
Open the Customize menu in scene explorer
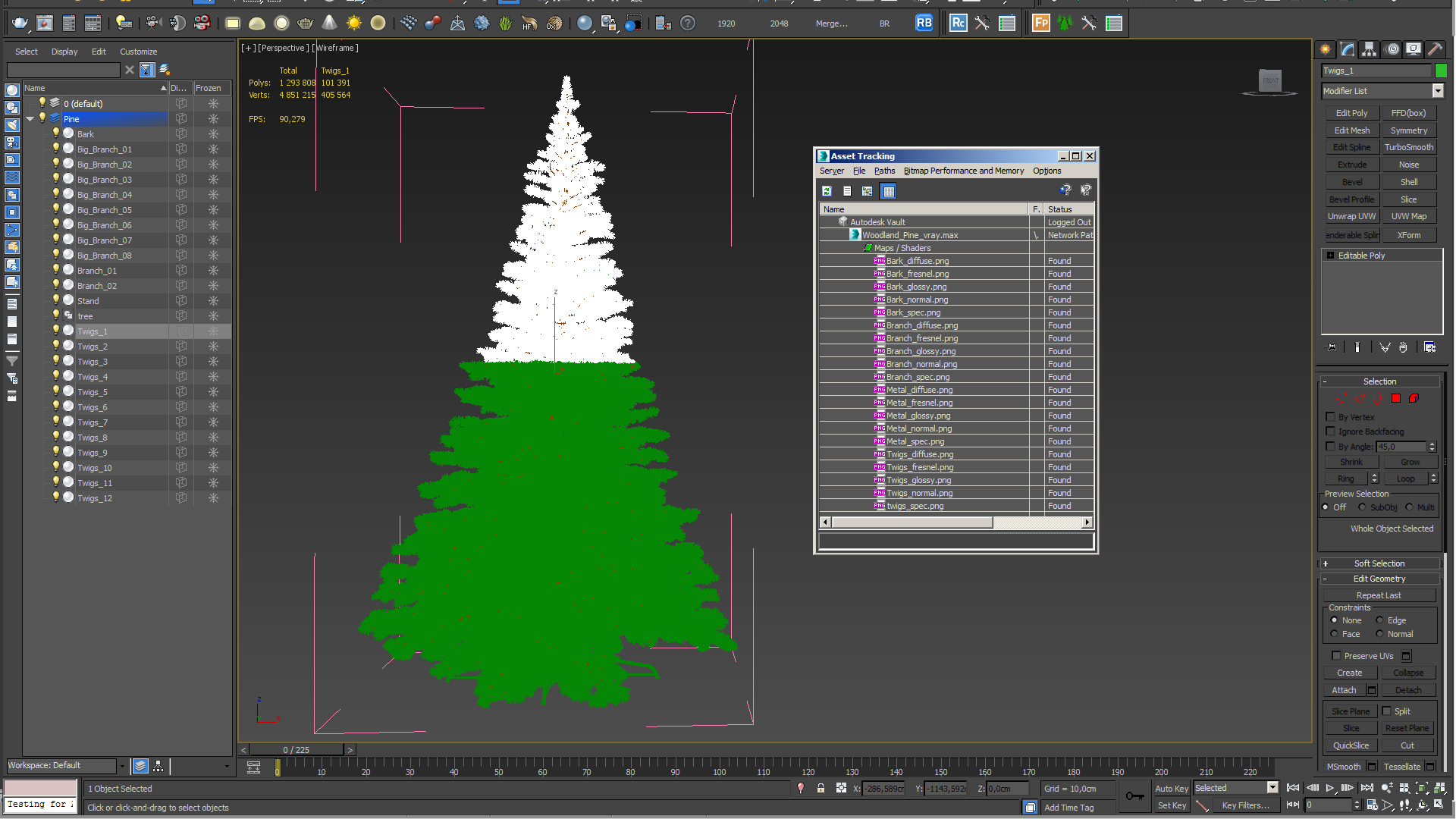[x=139, y=52]
